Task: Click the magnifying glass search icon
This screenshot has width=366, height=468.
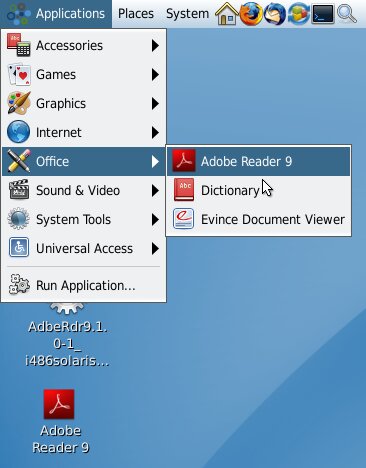Action: point(347,14)
